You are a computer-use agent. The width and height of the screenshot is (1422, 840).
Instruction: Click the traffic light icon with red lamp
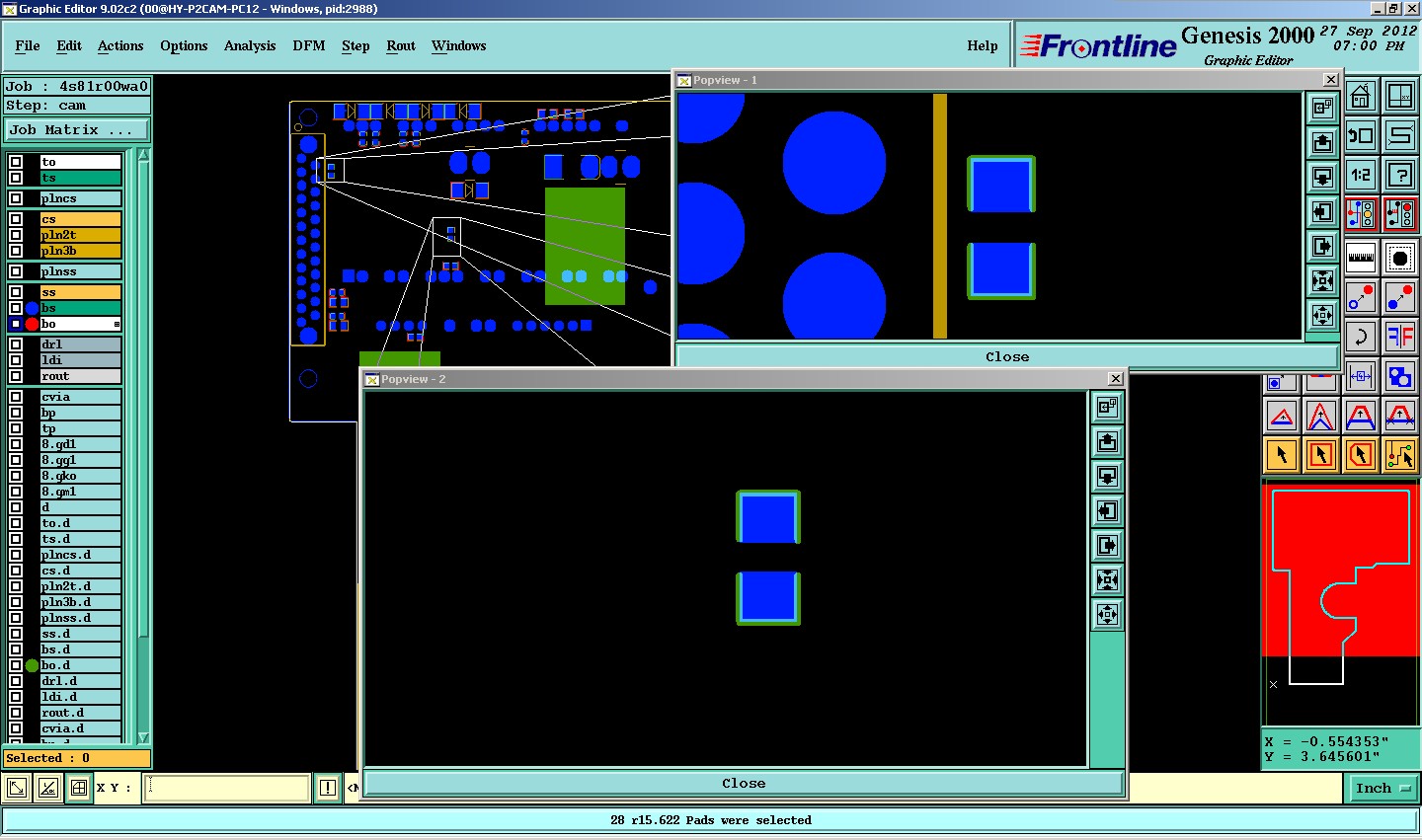[x=1400, y=213]
